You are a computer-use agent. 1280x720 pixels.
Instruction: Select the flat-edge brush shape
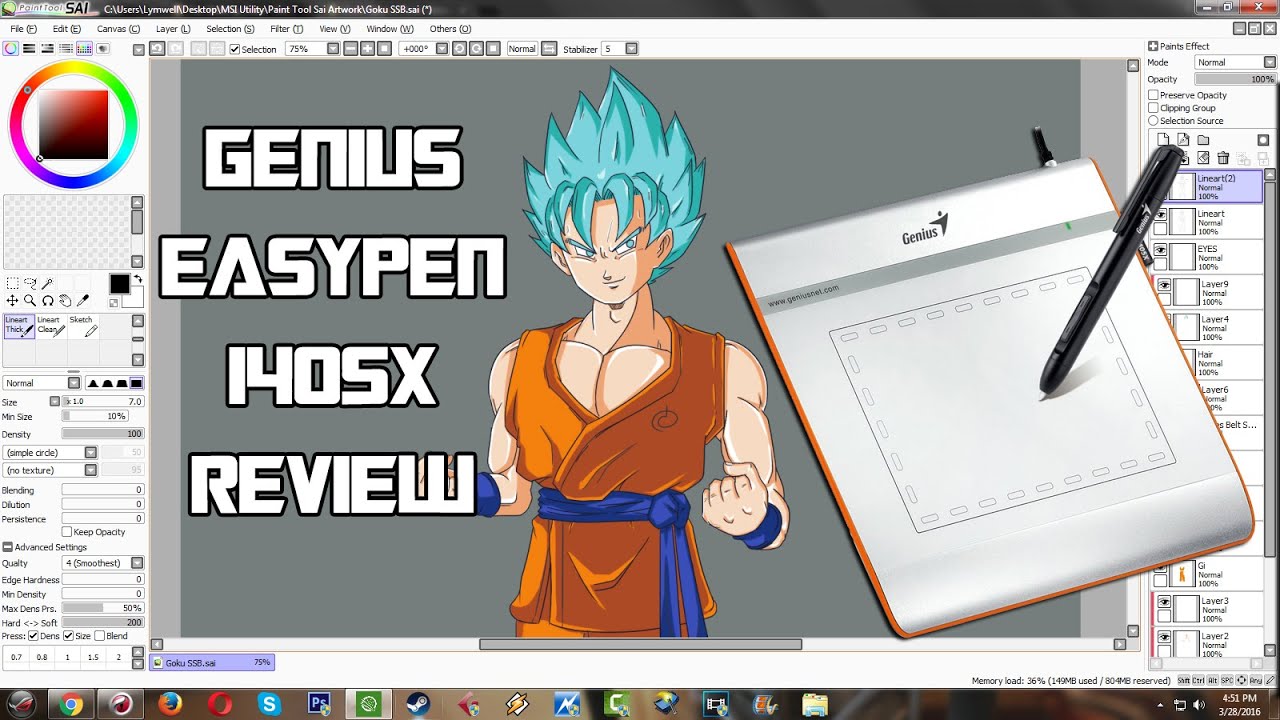click(136, 383)
